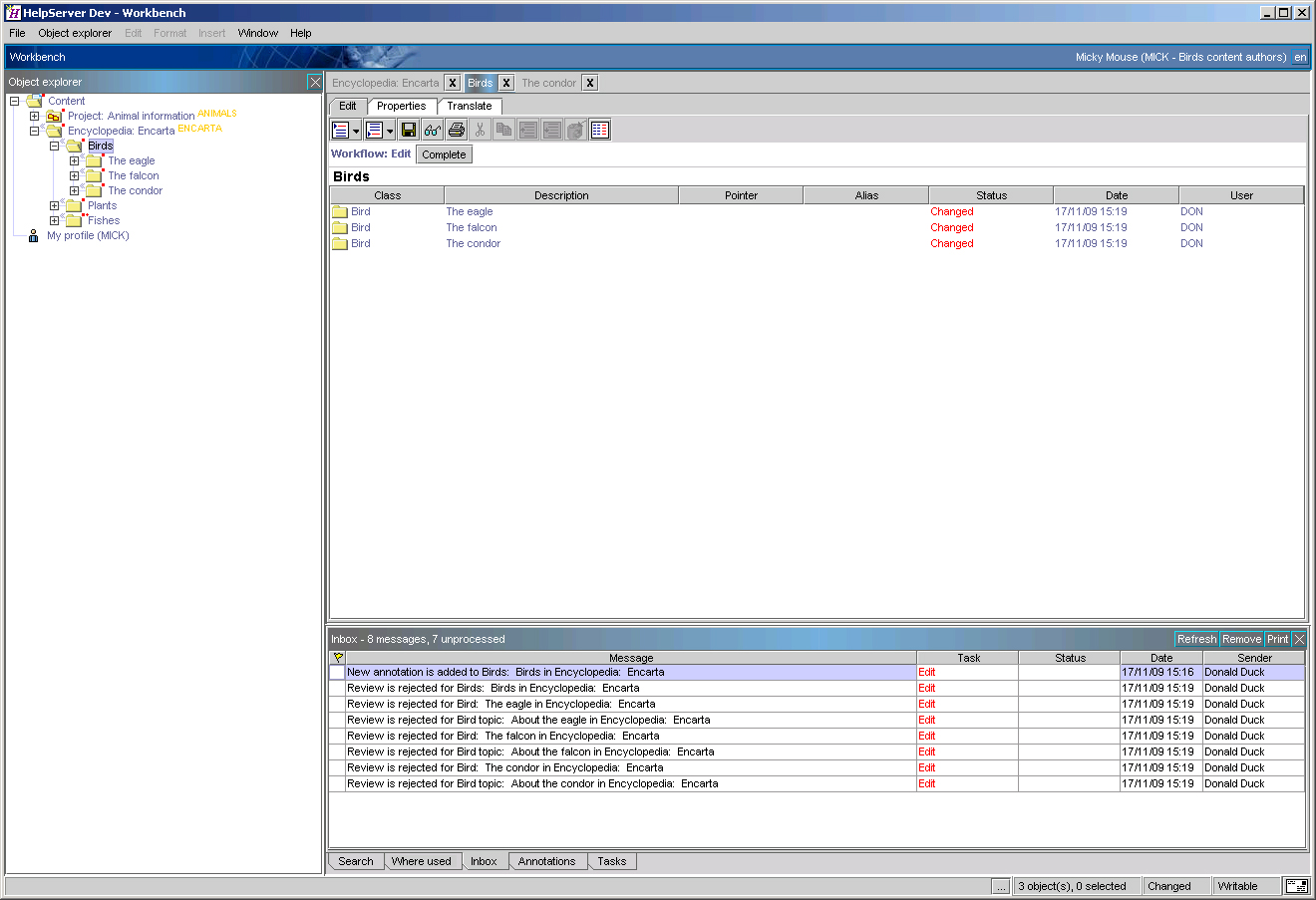Viewport: 1316px width, 900px height.
Task: Expand The condor tree node
Action: [74, 190]
